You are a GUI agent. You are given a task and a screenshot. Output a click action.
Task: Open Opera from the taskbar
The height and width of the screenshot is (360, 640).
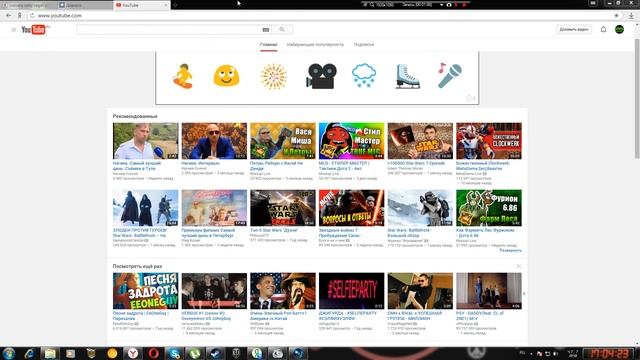click(153, 353)
